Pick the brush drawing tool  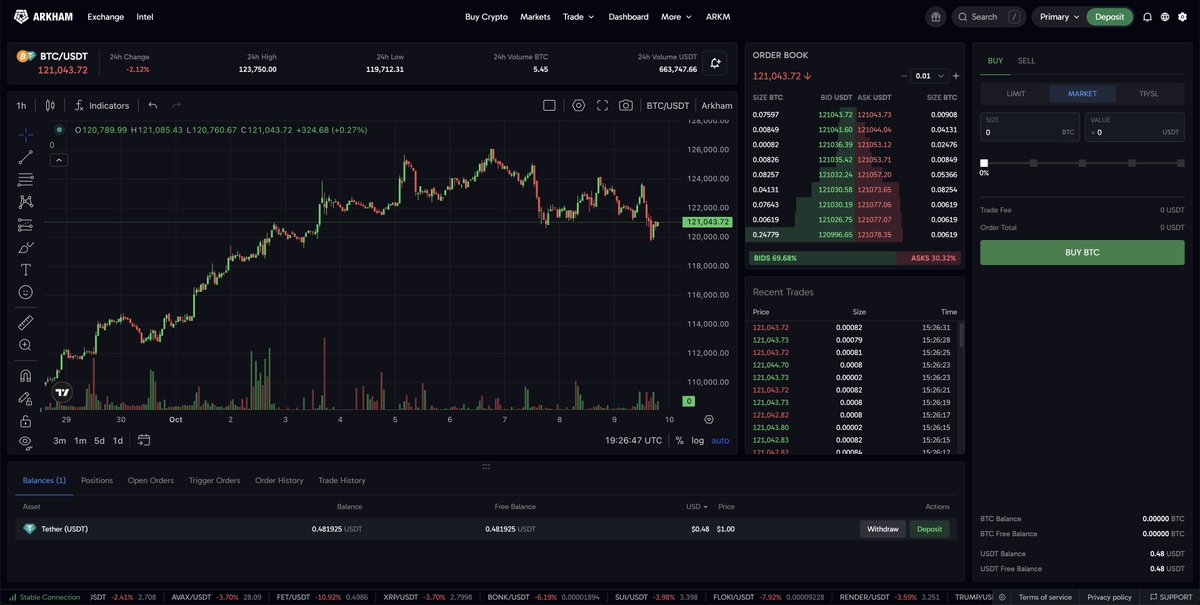coord(26,247)
